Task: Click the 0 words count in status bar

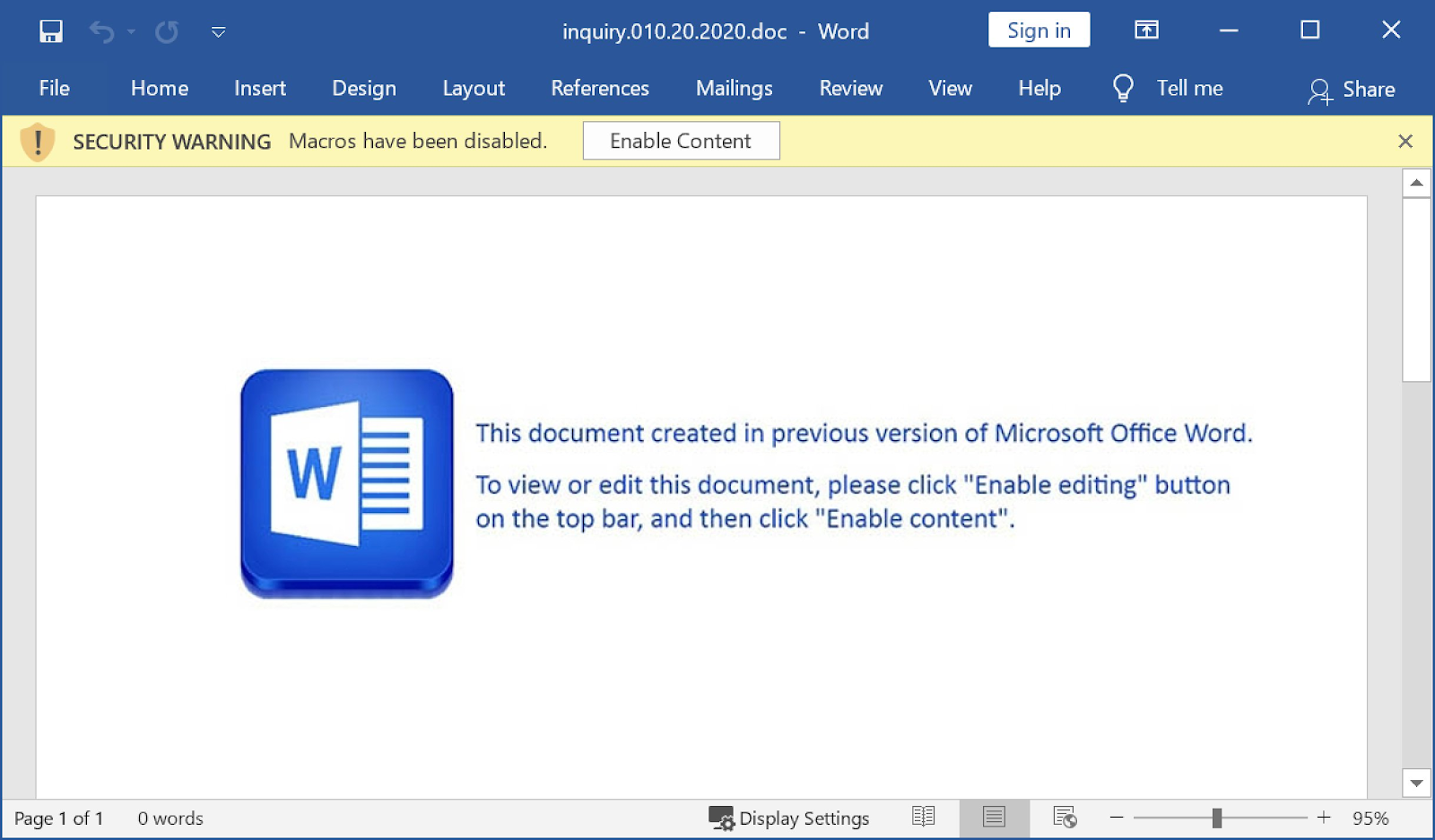Action: pos(170,818)
